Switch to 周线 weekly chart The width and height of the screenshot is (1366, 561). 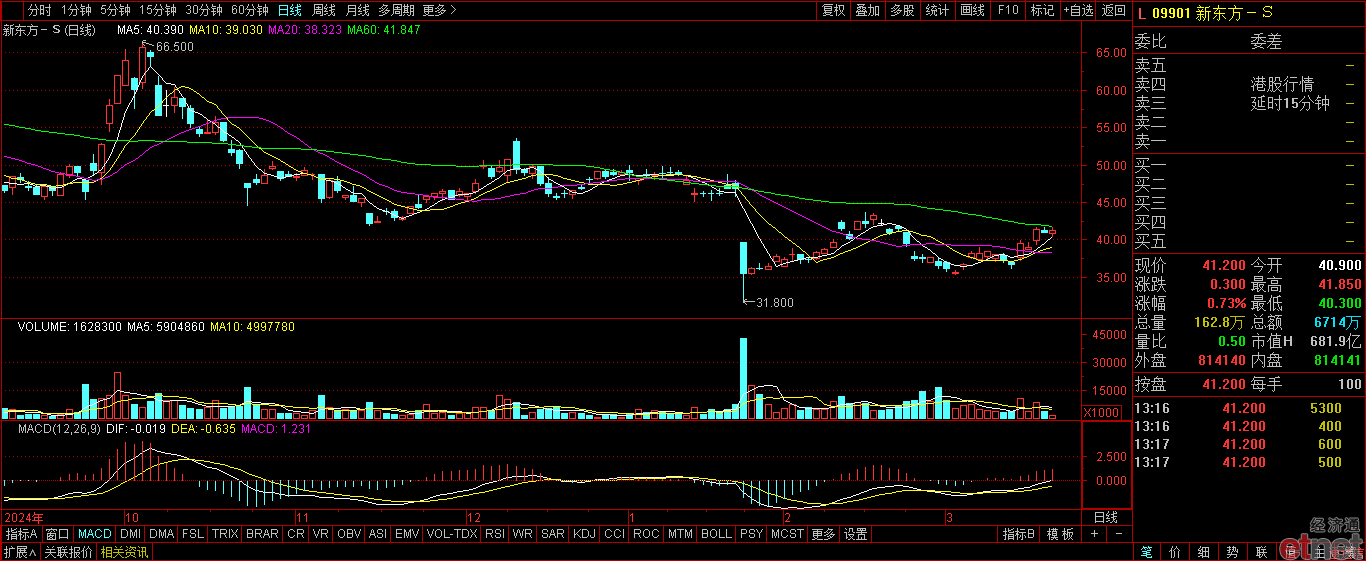coord(324,10)
